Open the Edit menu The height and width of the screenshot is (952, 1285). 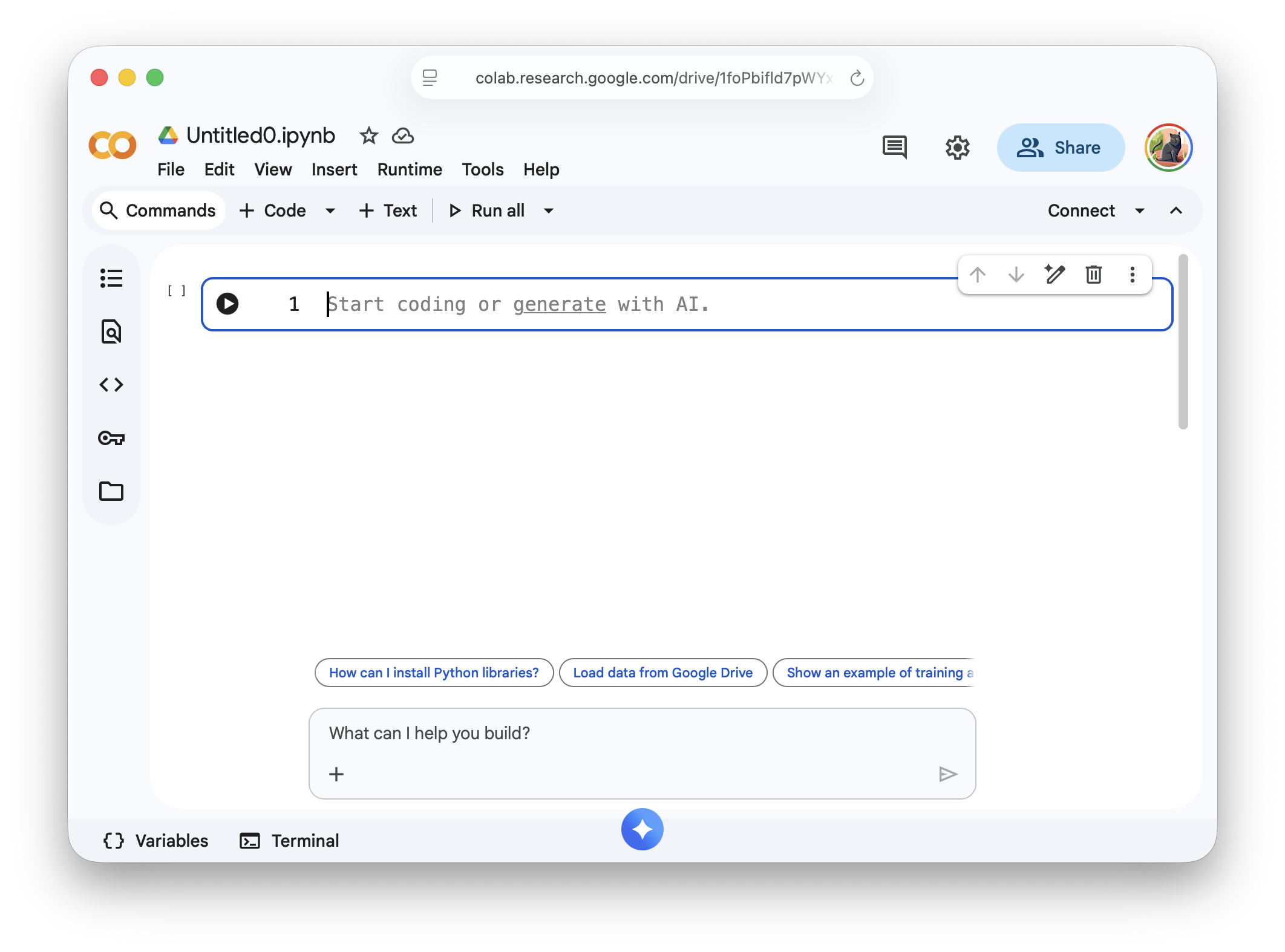point(219,169)
